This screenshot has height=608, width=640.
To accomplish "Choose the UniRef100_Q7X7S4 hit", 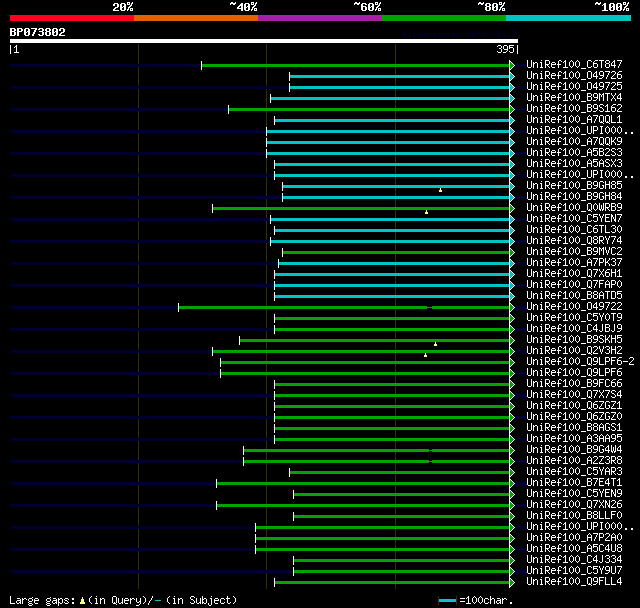I will [574, 395].
